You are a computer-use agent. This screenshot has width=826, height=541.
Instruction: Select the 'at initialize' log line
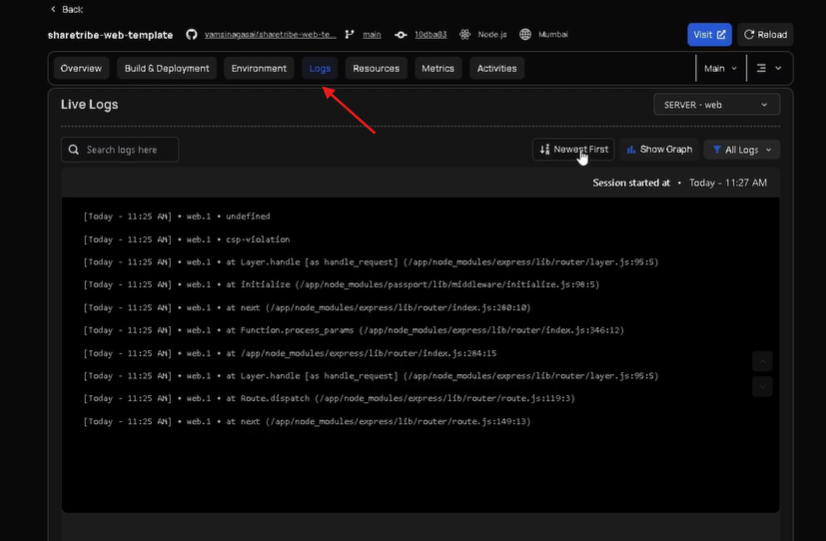pos(341,285)
